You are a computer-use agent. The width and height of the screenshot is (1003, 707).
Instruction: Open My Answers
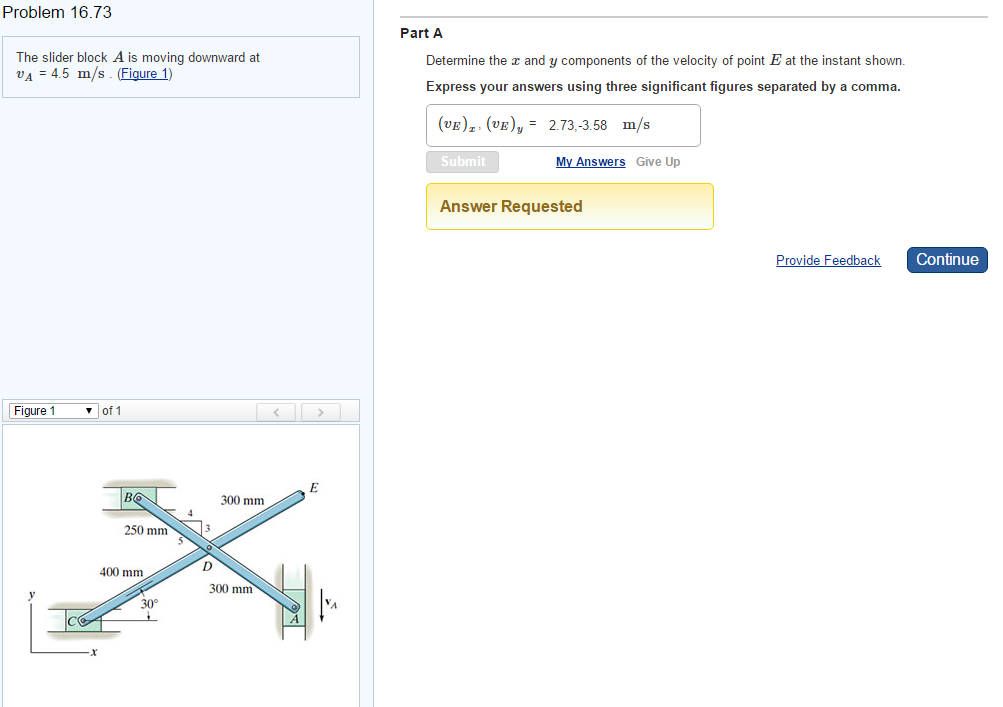[x=590, y=161]
